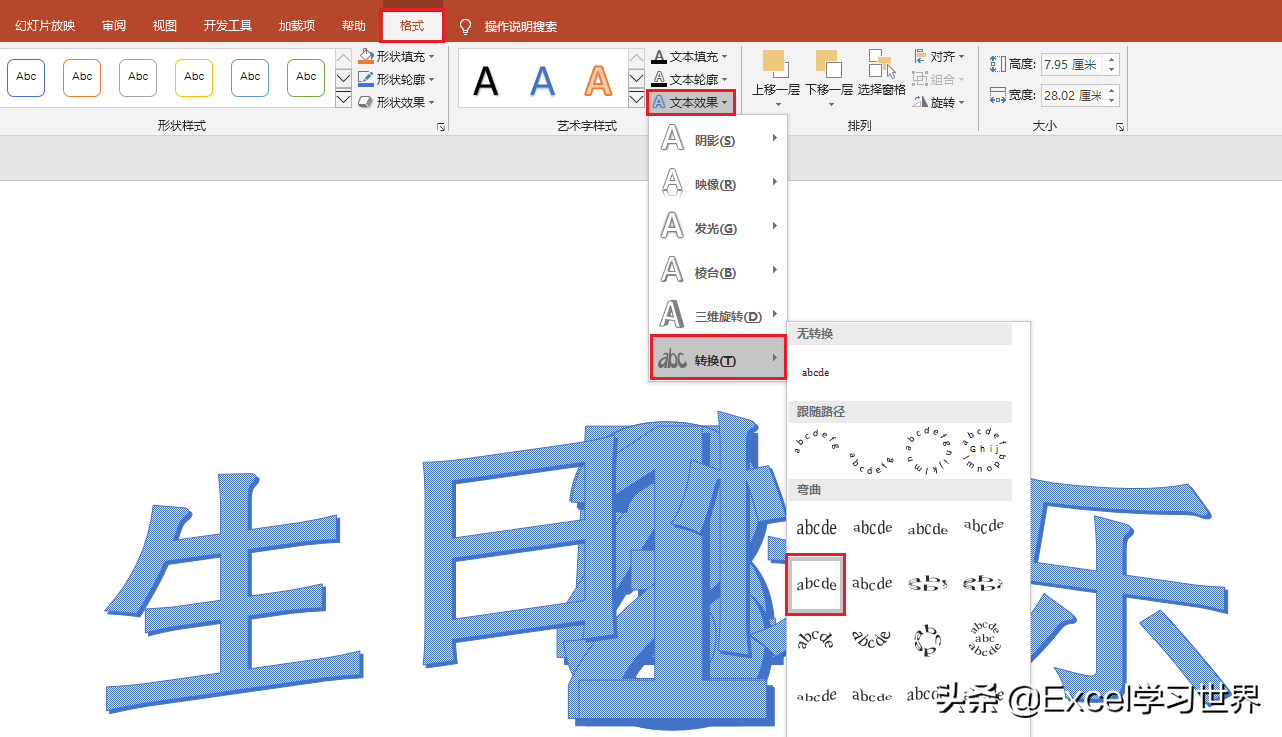Open the 形状填充 dropdown

(397, 57)
